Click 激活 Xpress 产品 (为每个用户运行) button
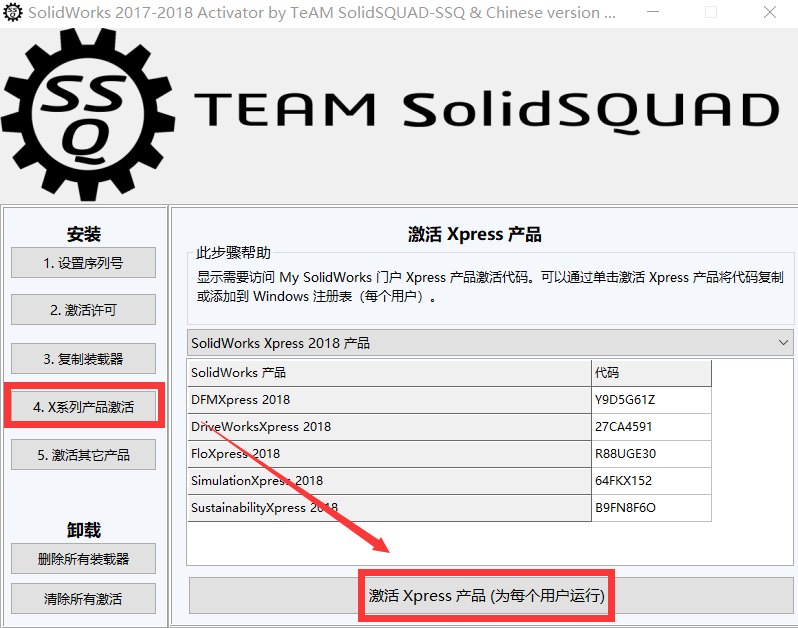This screenshot has width=798, height=628. pos(491,595)
